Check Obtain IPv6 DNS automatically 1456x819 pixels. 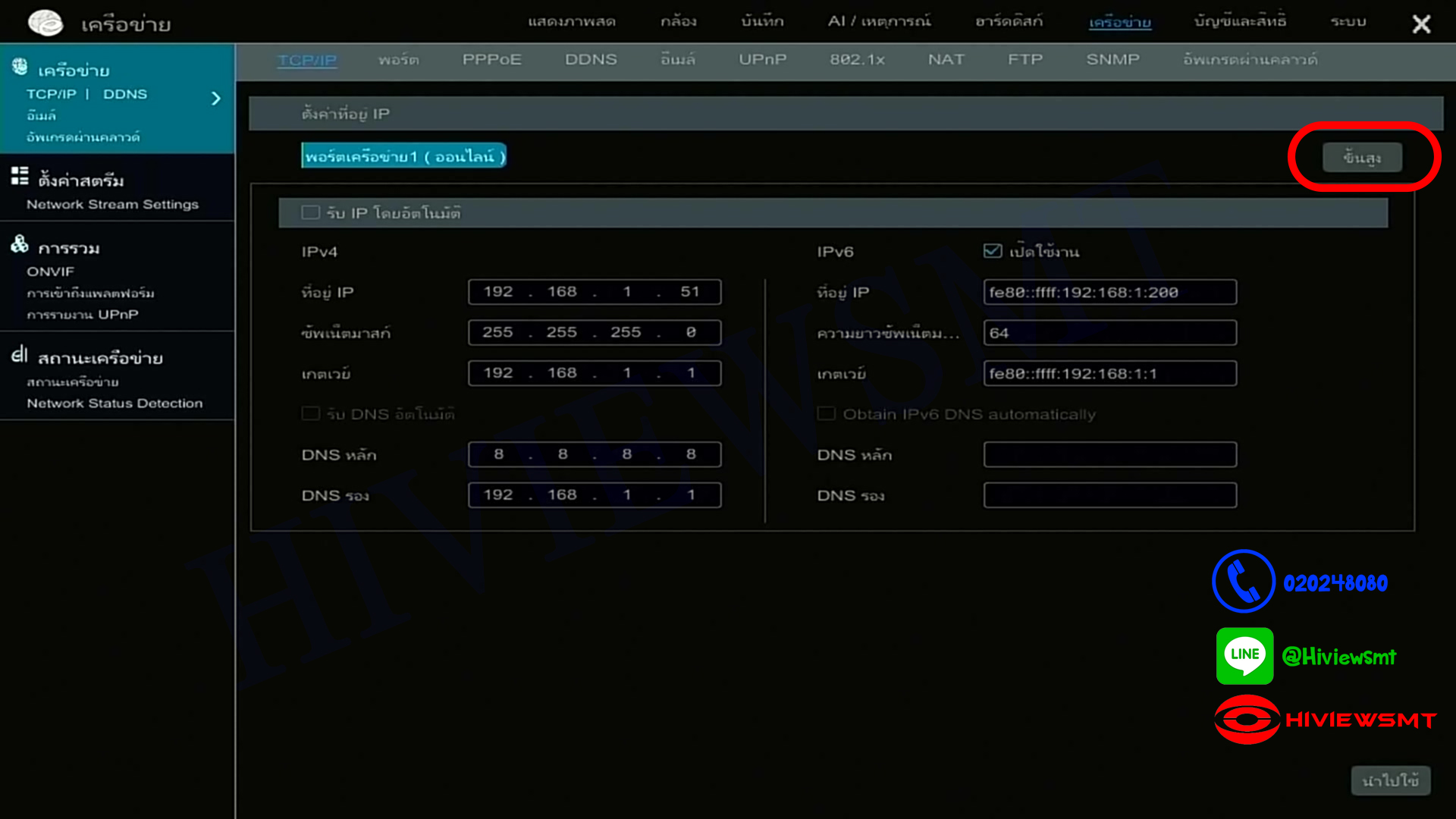click(827, 414)
